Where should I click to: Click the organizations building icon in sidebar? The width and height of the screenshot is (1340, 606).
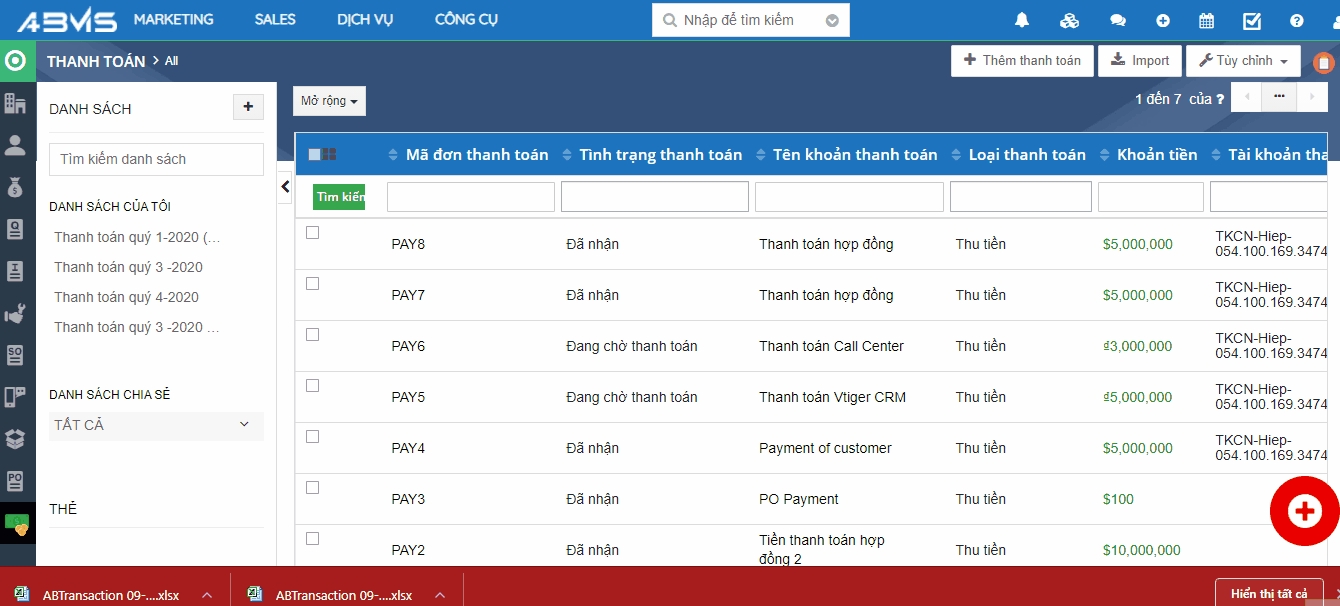(x=15, y=103)
